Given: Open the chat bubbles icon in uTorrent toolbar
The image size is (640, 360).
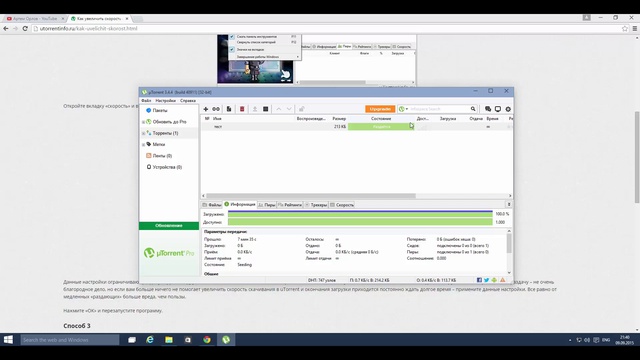Looking at the screenshot, I should coord(488,109).
